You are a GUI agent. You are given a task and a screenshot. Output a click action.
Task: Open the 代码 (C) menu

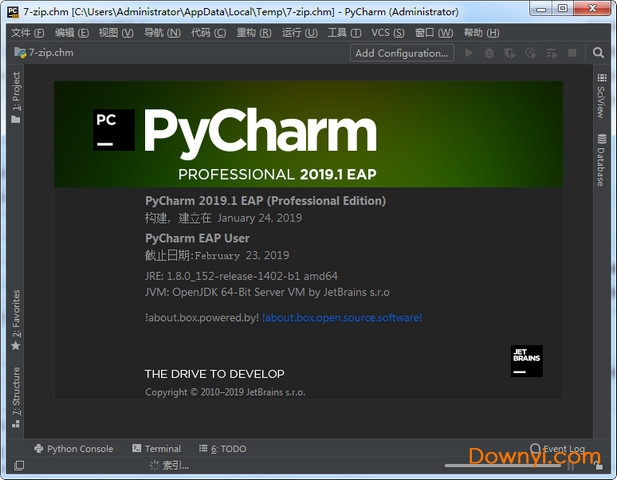[x=209, y=33]
